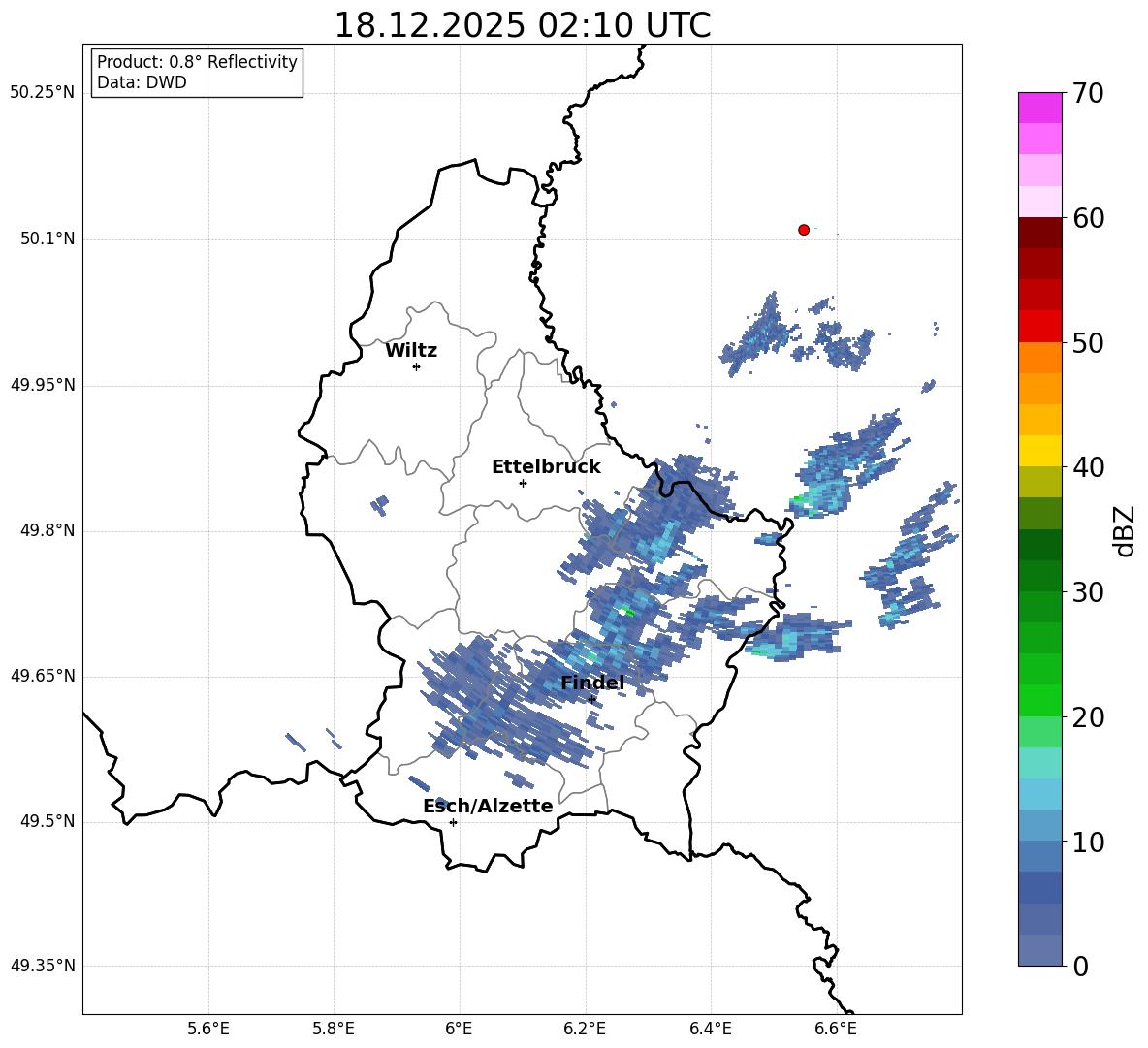Click the Wiltz cross marker
This screenshot has height=1048, width=1148.
[x=417, y=366]
